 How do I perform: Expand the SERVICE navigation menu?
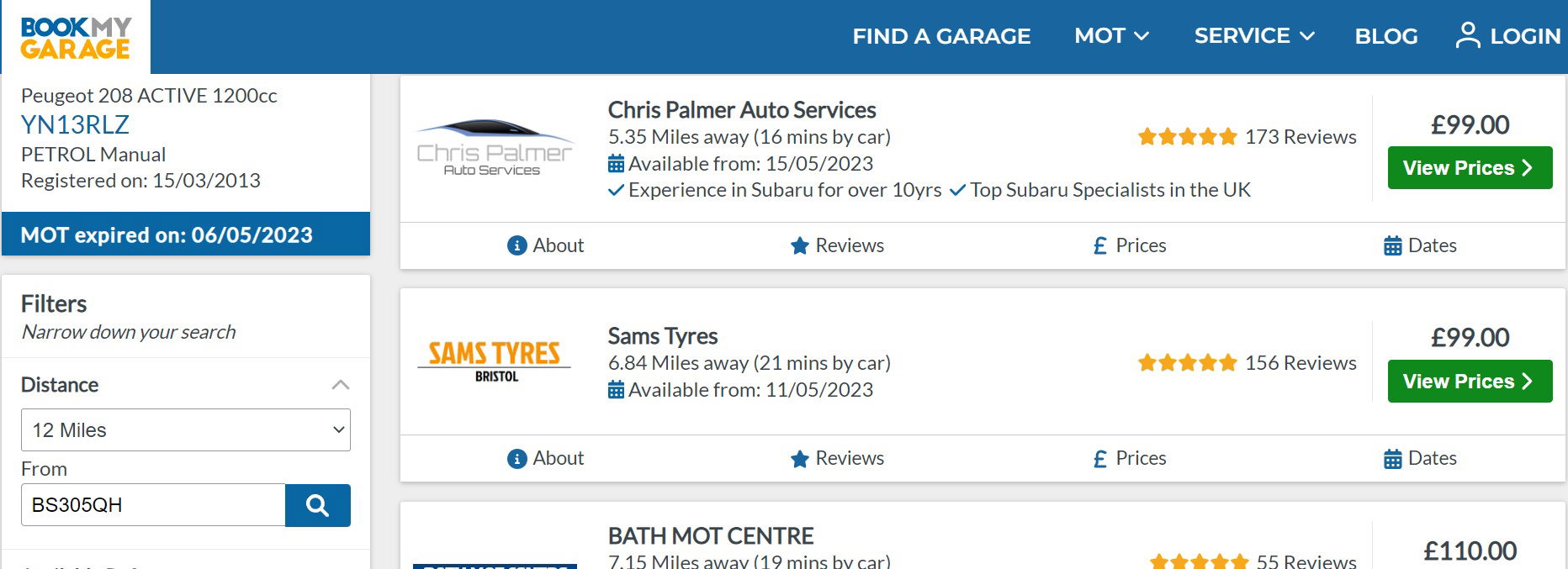[x=1254, y=36]
